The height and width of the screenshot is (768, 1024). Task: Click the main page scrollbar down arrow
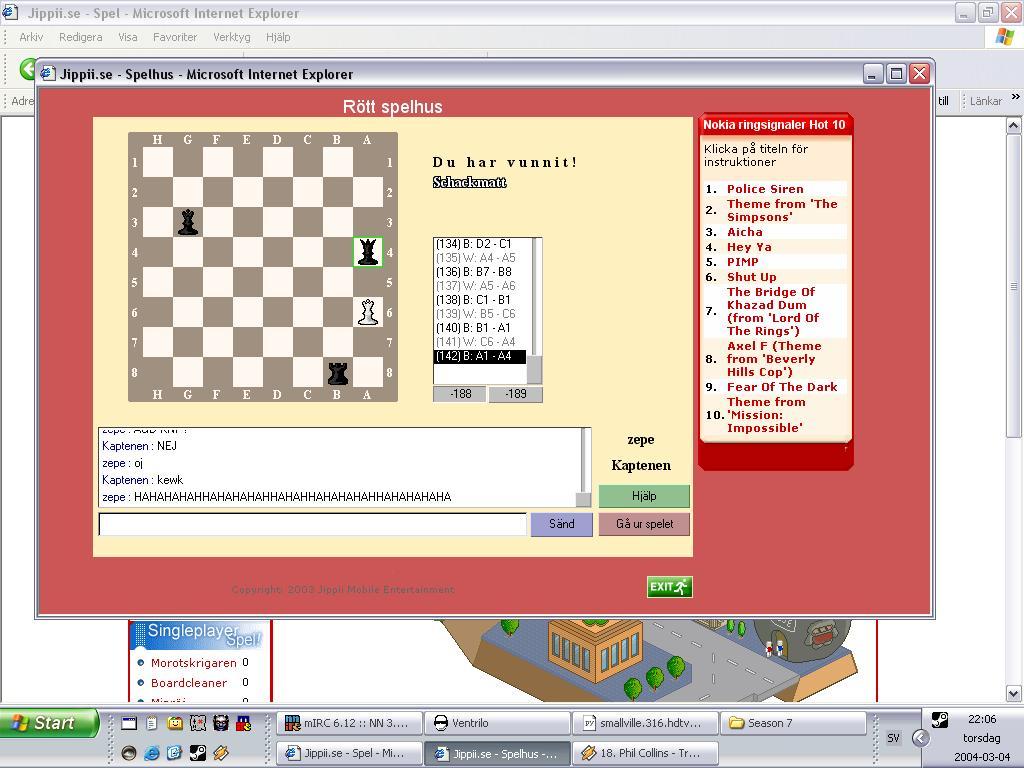point(1014,694)
